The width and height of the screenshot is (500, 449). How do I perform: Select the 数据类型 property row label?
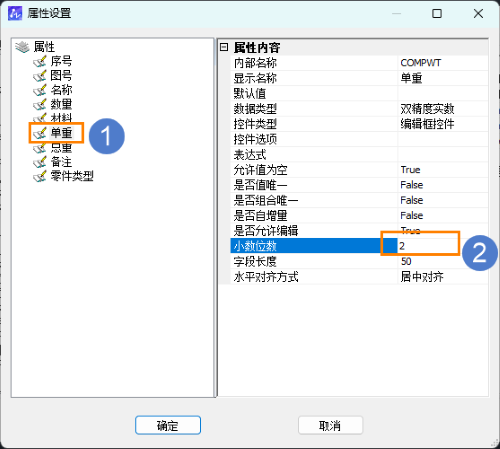point(255,109)
